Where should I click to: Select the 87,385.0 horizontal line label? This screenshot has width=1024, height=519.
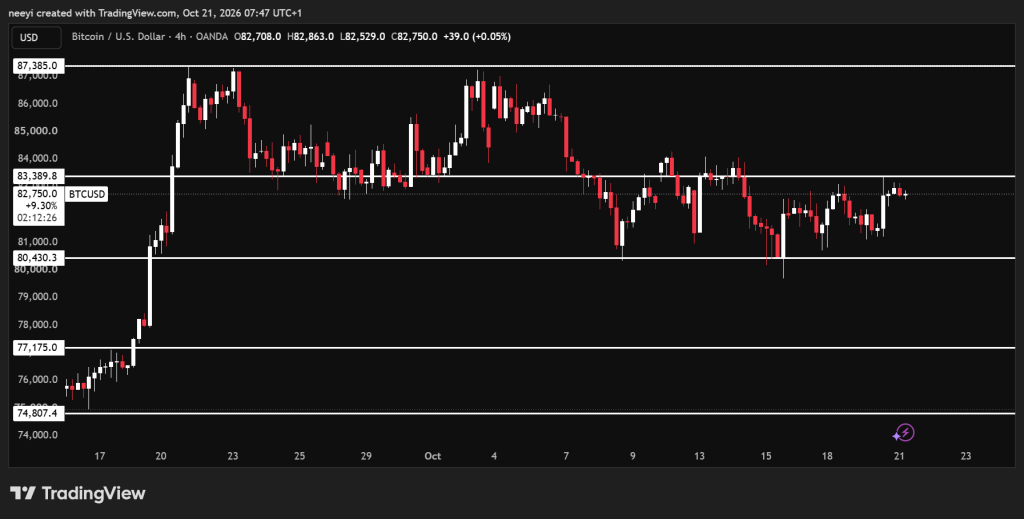39,65
